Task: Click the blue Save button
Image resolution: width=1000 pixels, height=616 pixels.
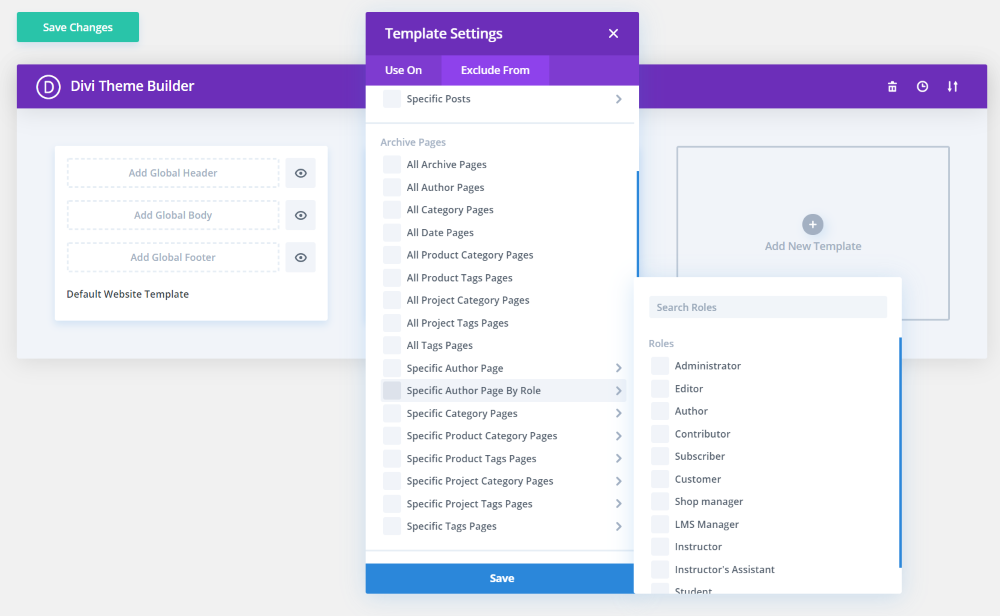Action: pyautogui.click(x=500, y=578)
